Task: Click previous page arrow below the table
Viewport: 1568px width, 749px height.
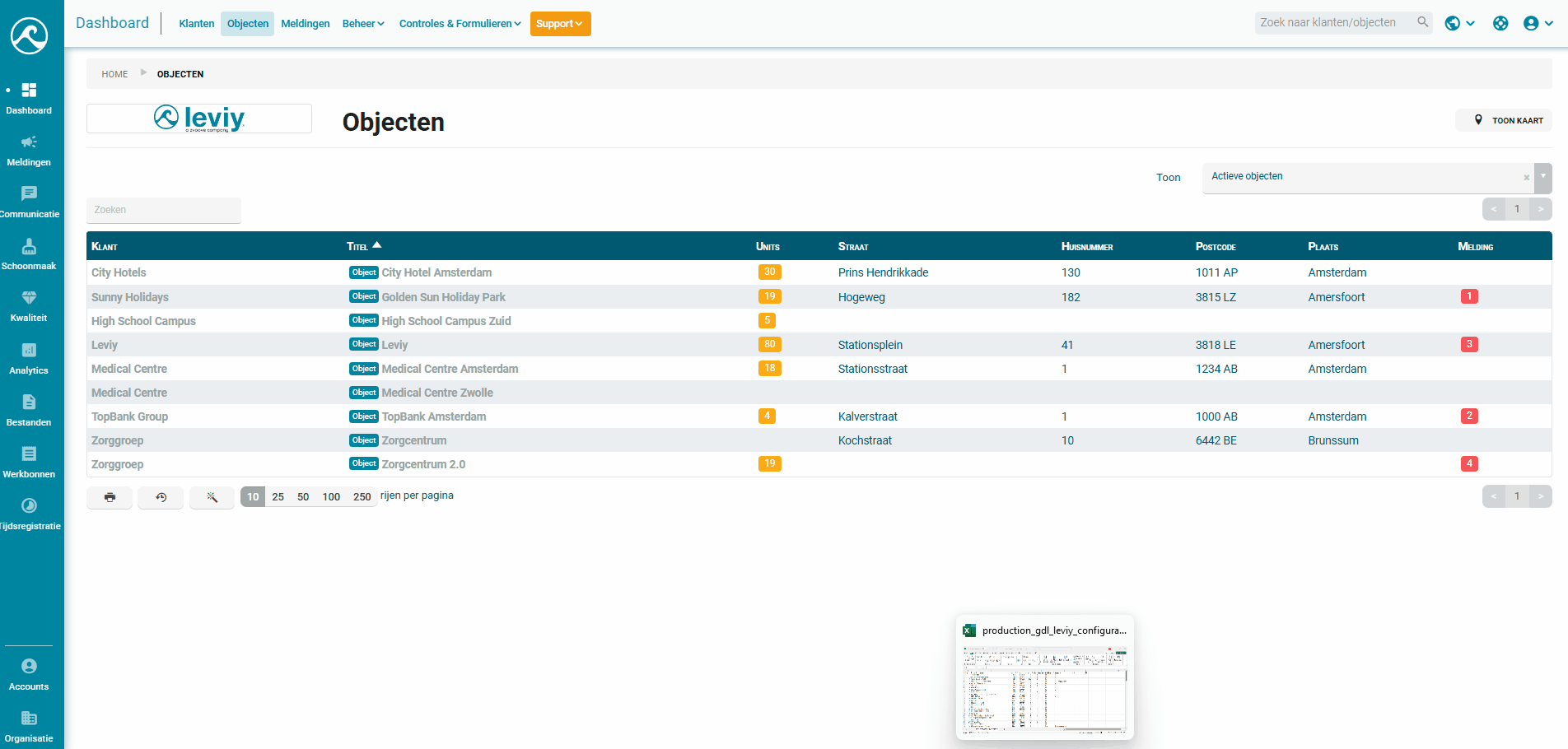Action: [1494, 496]
